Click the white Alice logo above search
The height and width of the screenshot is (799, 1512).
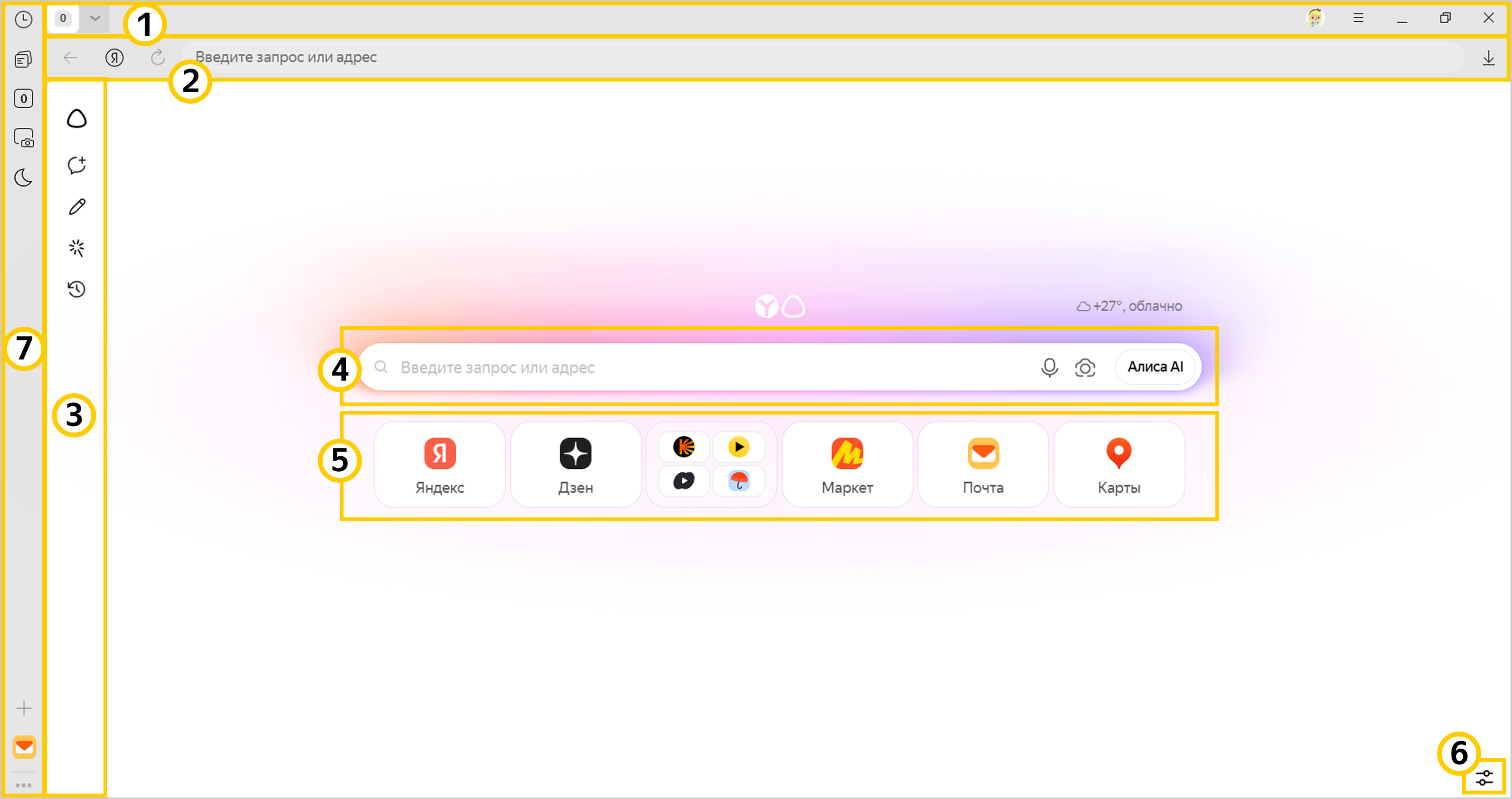click(794, 306)
